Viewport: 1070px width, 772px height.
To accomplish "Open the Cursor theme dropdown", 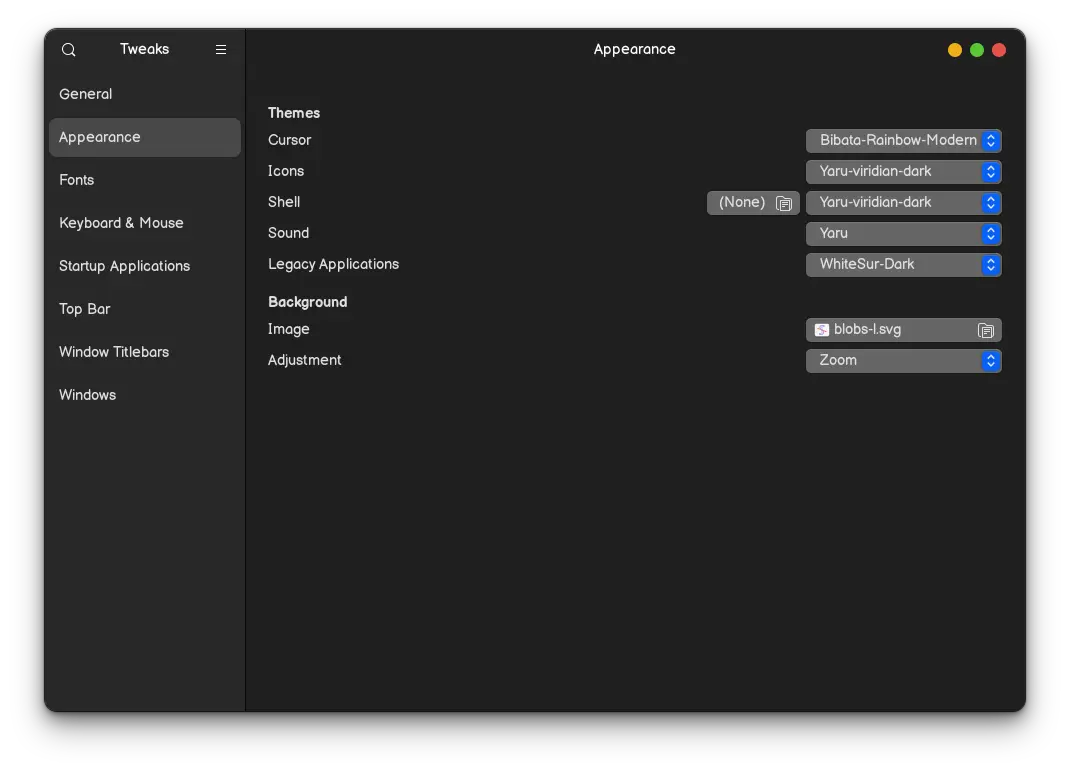I will [903, 141].
